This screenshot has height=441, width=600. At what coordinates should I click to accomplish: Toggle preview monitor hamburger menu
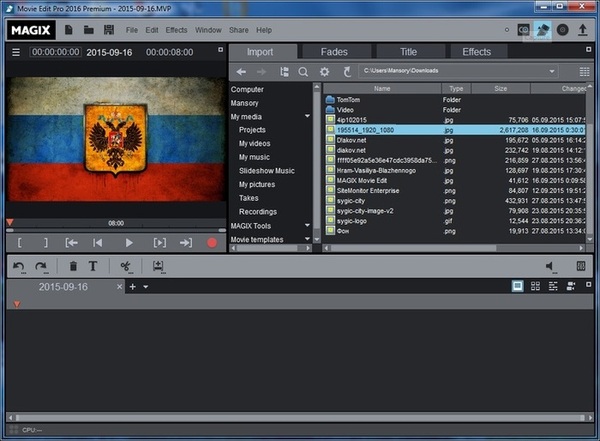[x=15, y=52]
